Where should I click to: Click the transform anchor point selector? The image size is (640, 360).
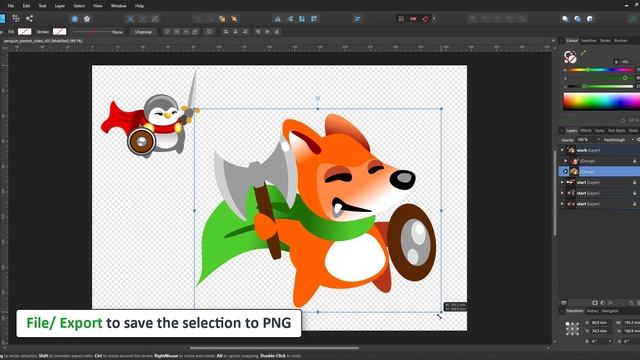(x=572, y=328)
